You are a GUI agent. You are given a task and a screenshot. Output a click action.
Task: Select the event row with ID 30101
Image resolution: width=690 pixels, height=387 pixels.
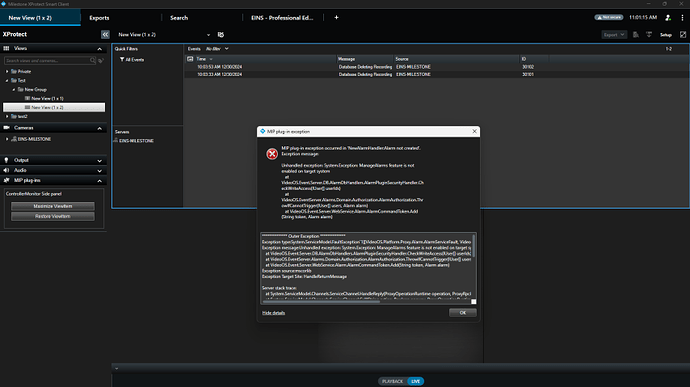tap(436, 74)
